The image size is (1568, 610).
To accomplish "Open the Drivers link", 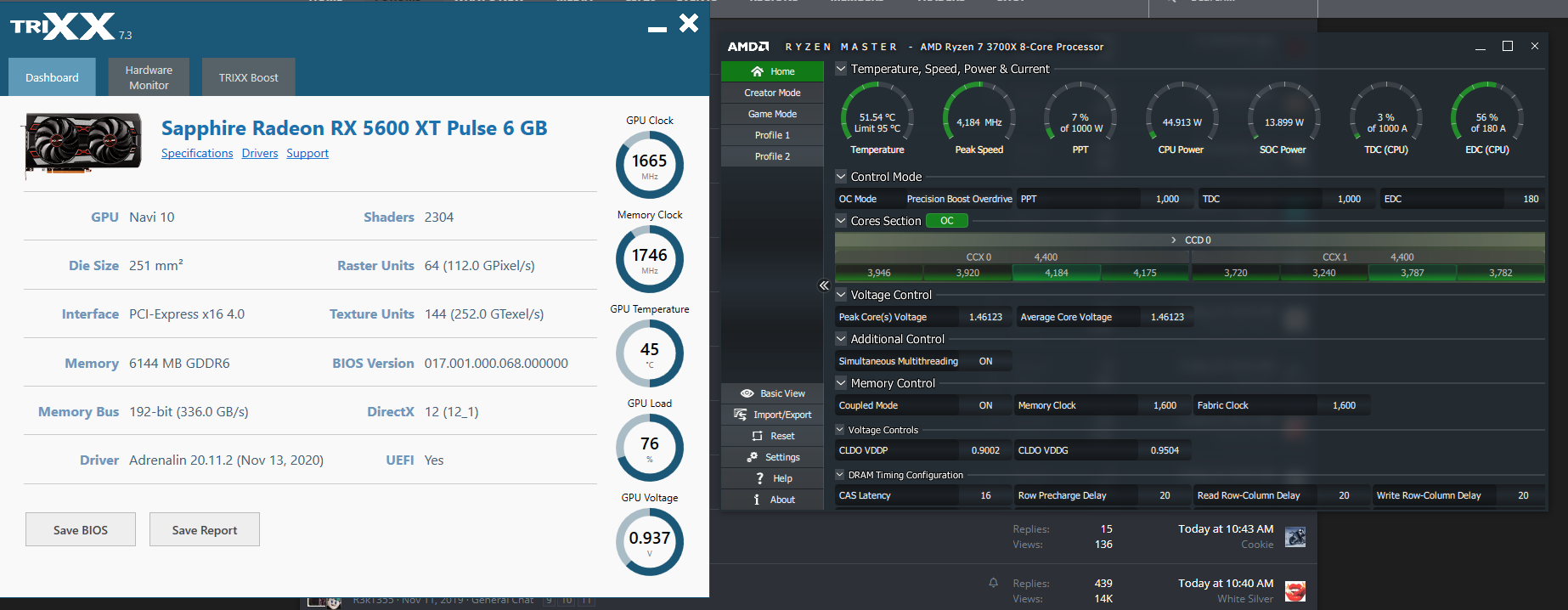I will (x=260, y=153).
